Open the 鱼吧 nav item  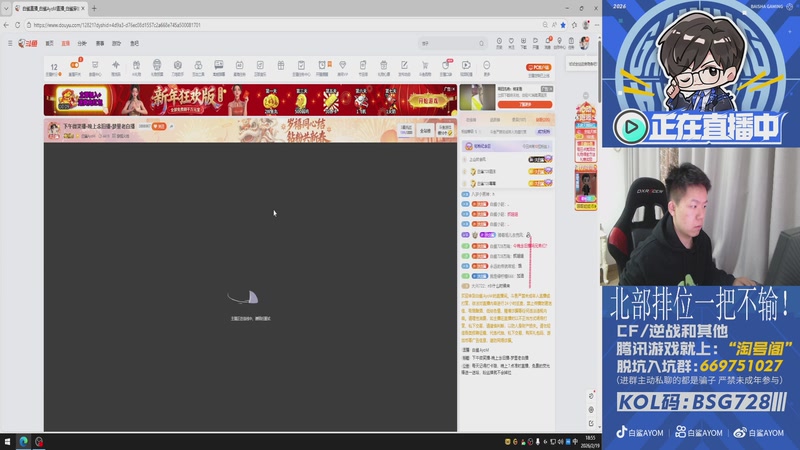(x=134, y=43)
